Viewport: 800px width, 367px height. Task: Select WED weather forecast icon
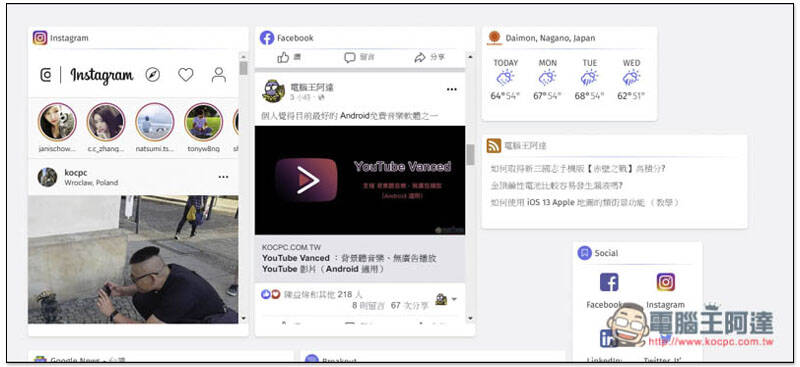(x=631, y=79)
